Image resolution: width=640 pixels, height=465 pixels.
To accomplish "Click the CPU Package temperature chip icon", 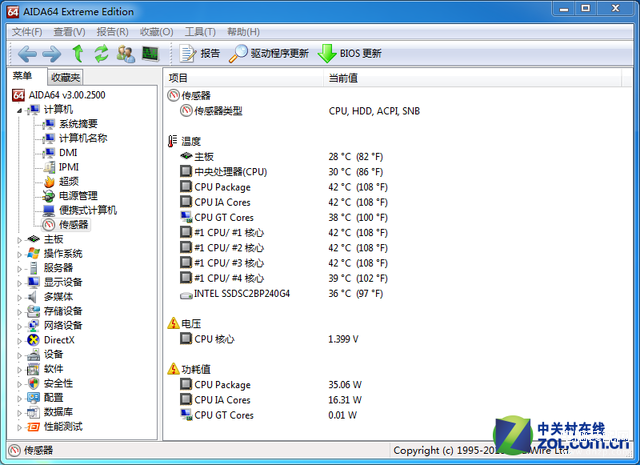I will tap(186, 187).
